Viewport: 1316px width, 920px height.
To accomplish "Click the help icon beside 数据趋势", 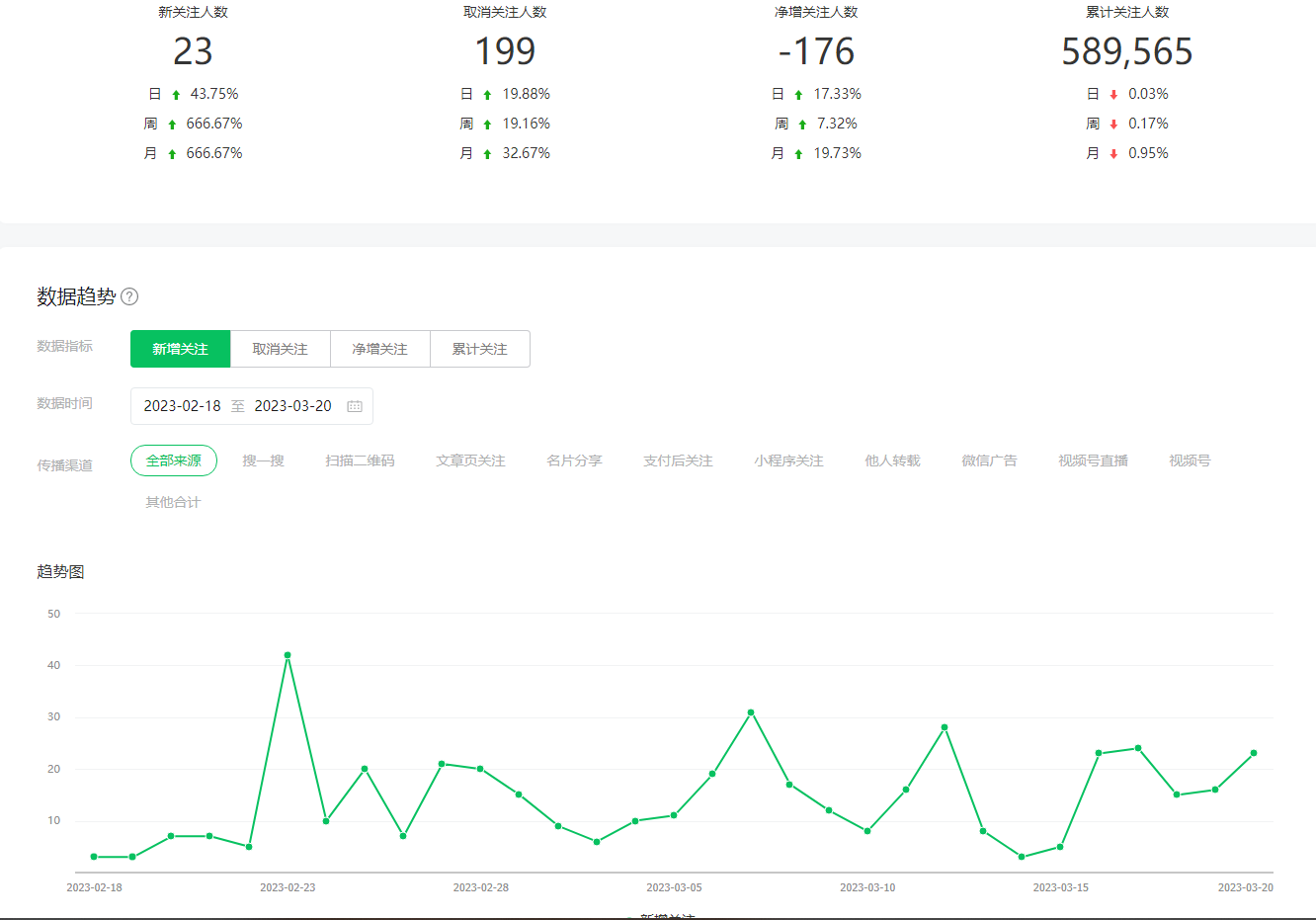I will tap(129, 296).
